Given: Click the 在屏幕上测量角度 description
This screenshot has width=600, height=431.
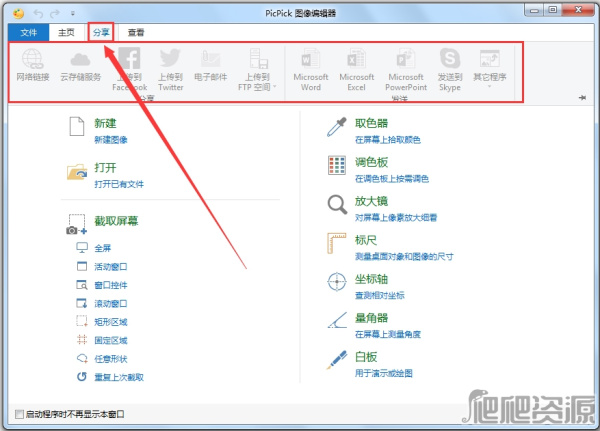Looking at the screenshot, I should (x=388, y=334).
